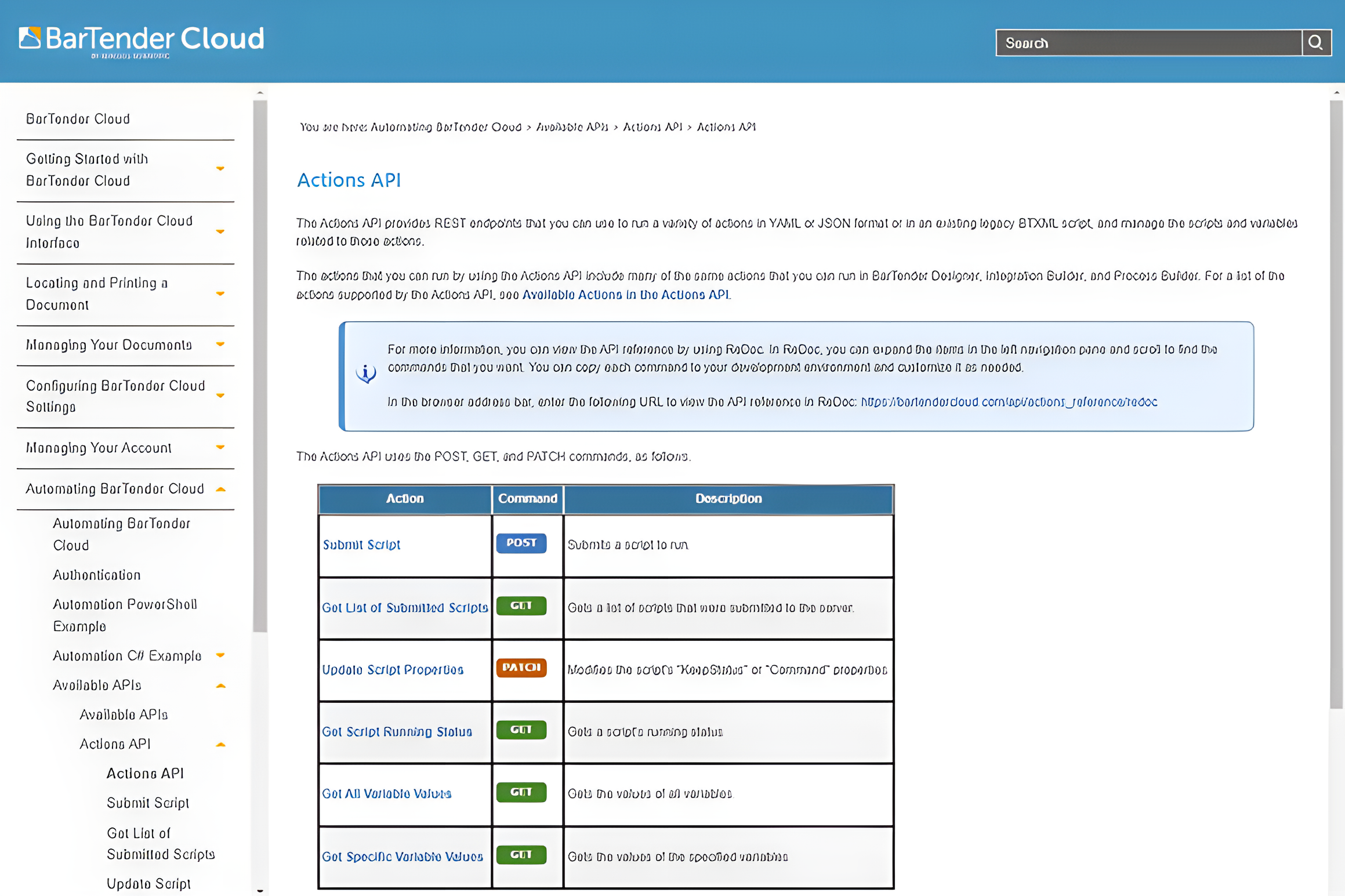
Task: Click the BarTender Cloud logo
Action: [x=141, y=39]
